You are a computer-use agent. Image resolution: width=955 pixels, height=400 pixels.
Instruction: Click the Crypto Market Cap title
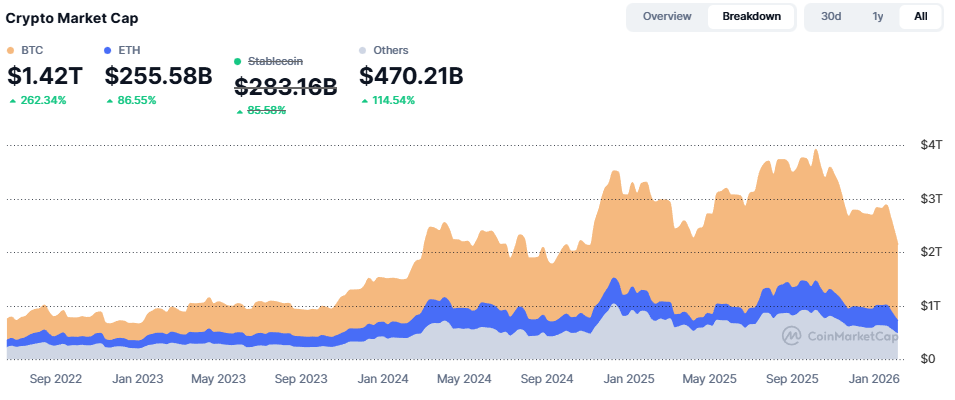coord(72,18)
